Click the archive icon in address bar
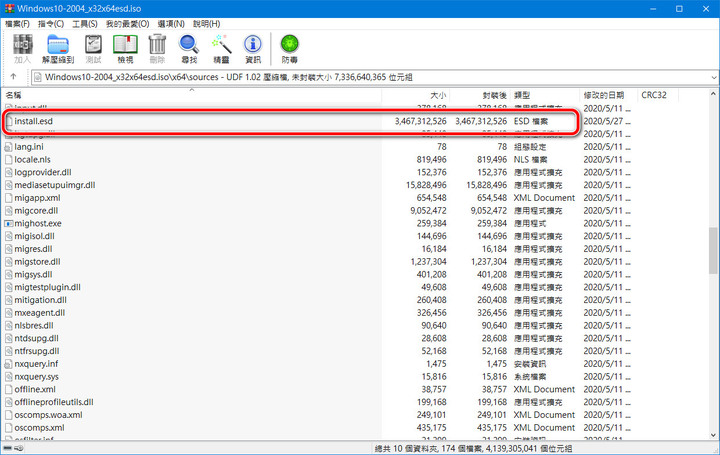 [38, 77]
